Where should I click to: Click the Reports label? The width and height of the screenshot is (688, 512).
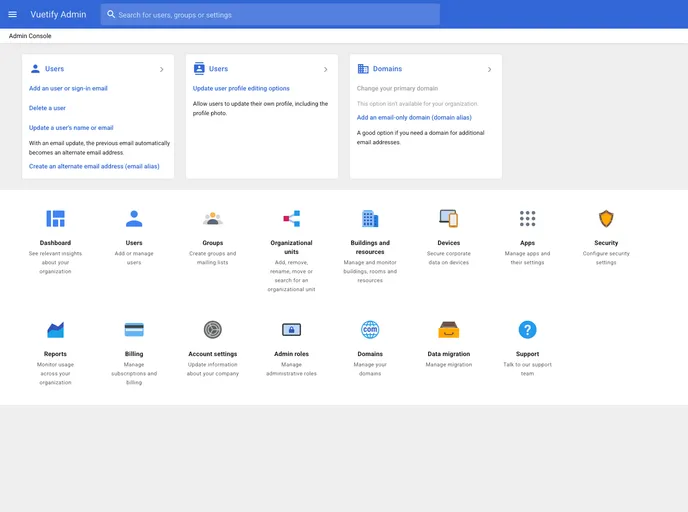55,354
